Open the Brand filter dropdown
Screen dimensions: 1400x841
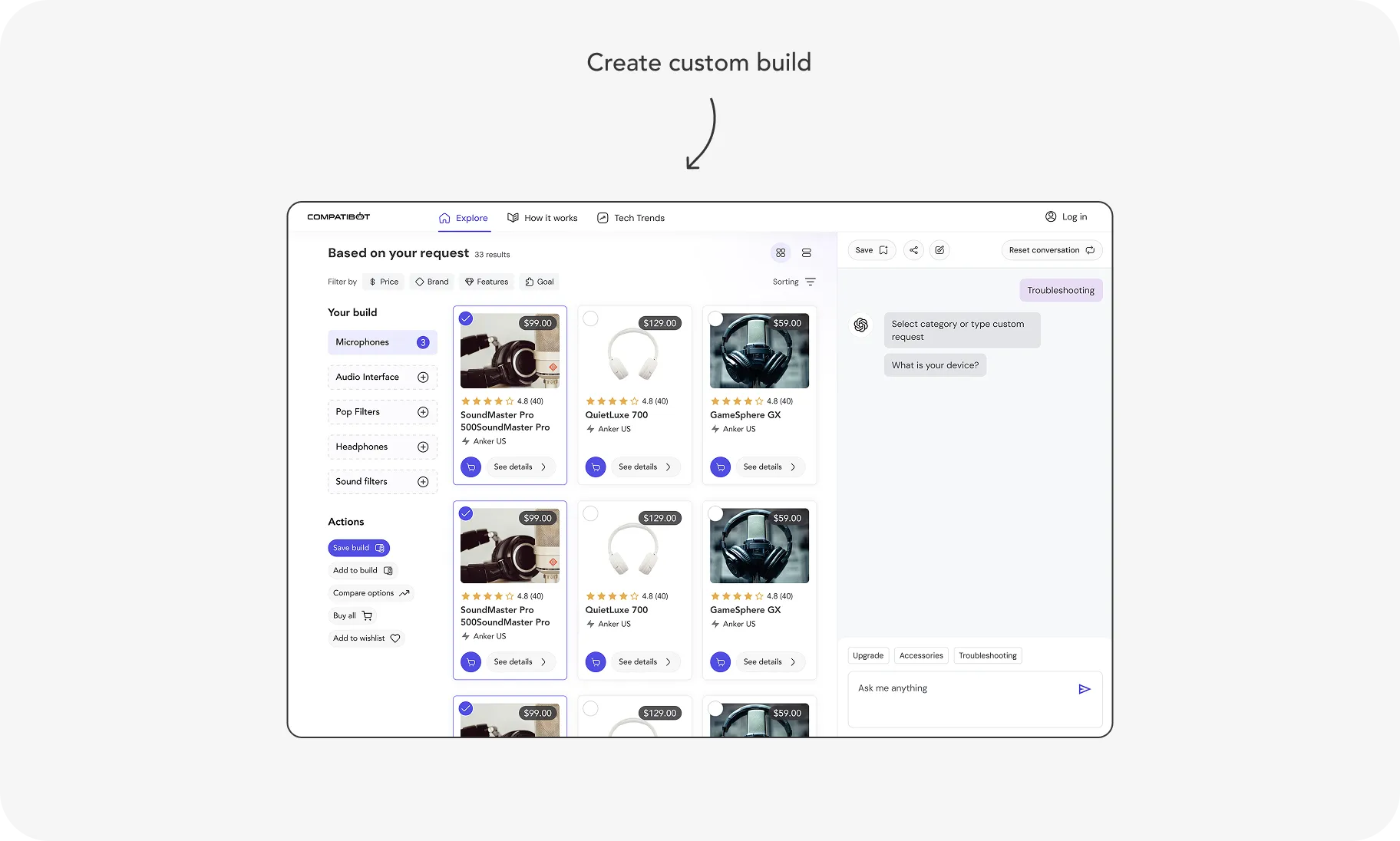tap(432, 282)
